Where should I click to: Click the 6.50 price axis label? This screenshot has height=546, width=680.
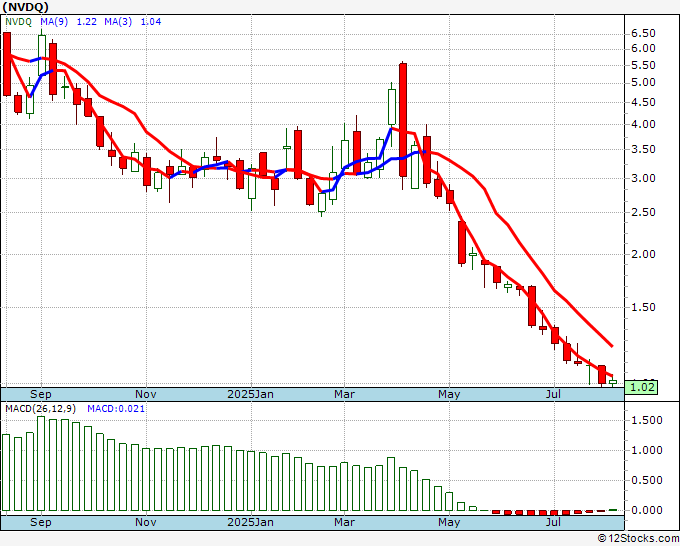pyautogui.click(x=644, y=33)
